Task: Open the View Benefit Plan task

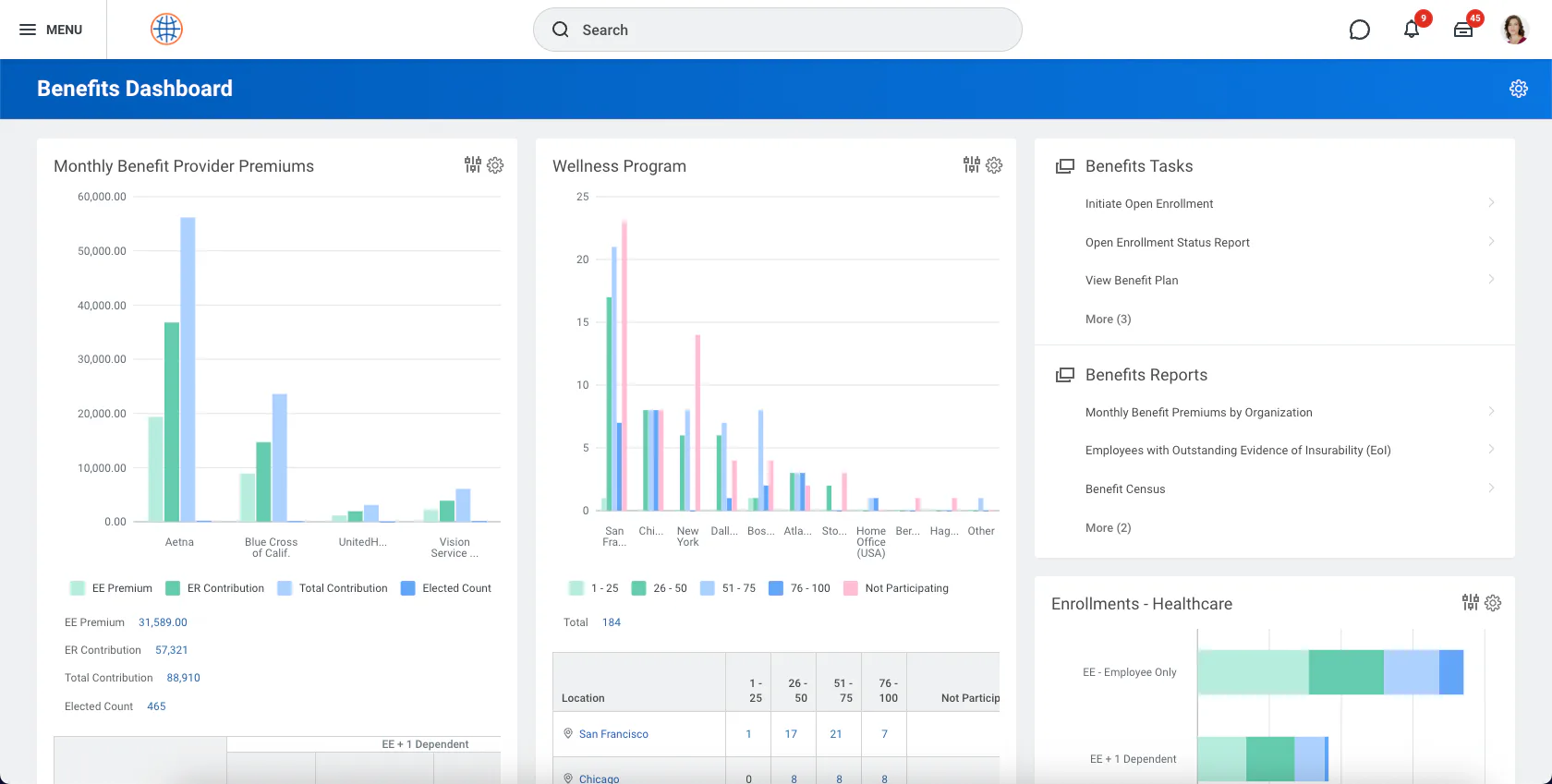Action: coord(1132,281)
